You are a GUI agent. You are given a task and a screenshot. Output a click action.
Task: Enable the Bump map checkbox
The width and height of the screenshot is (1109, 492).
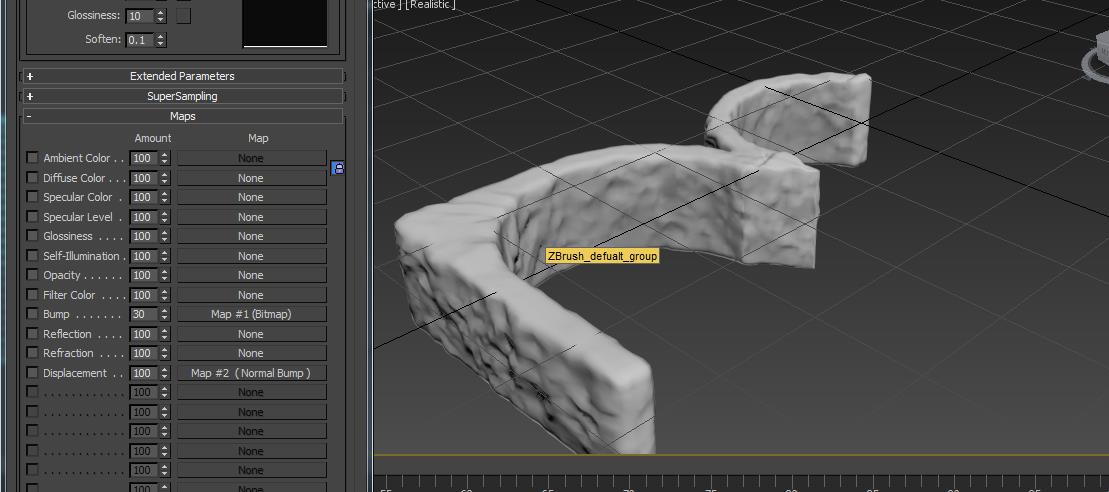point(32,314)
